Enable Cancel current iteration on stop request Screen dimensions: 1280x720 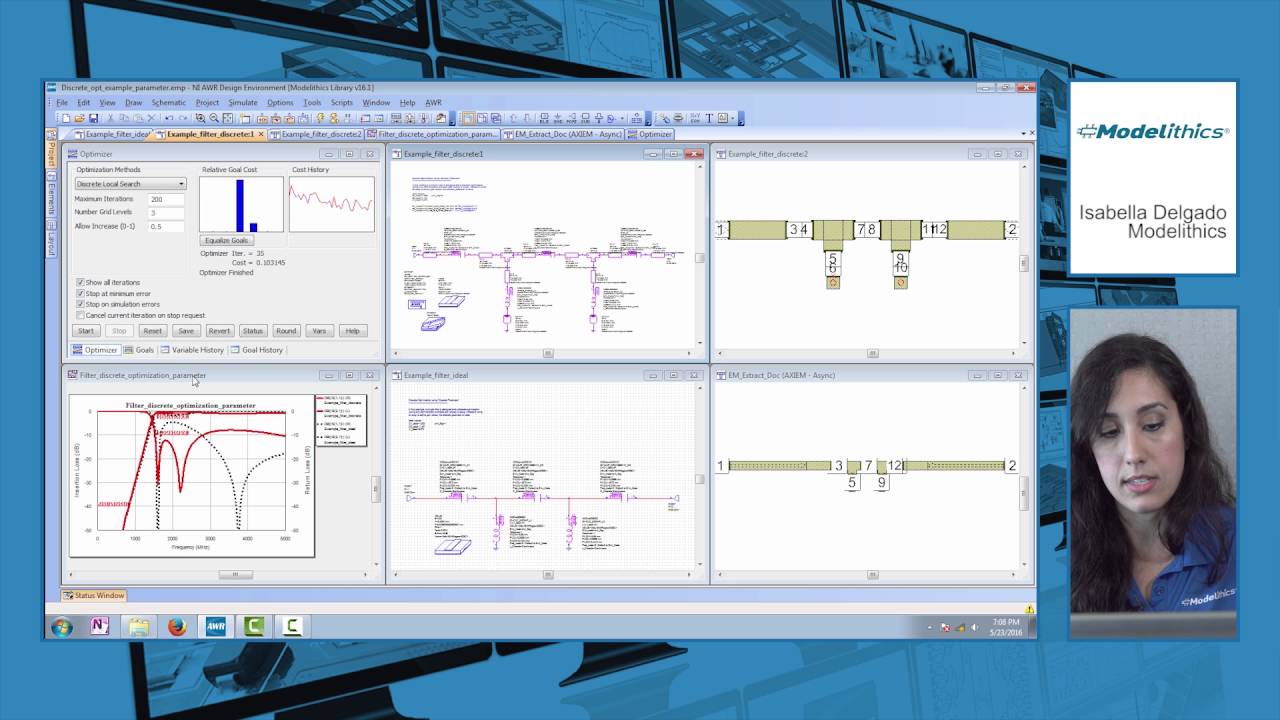pos(80,315)
